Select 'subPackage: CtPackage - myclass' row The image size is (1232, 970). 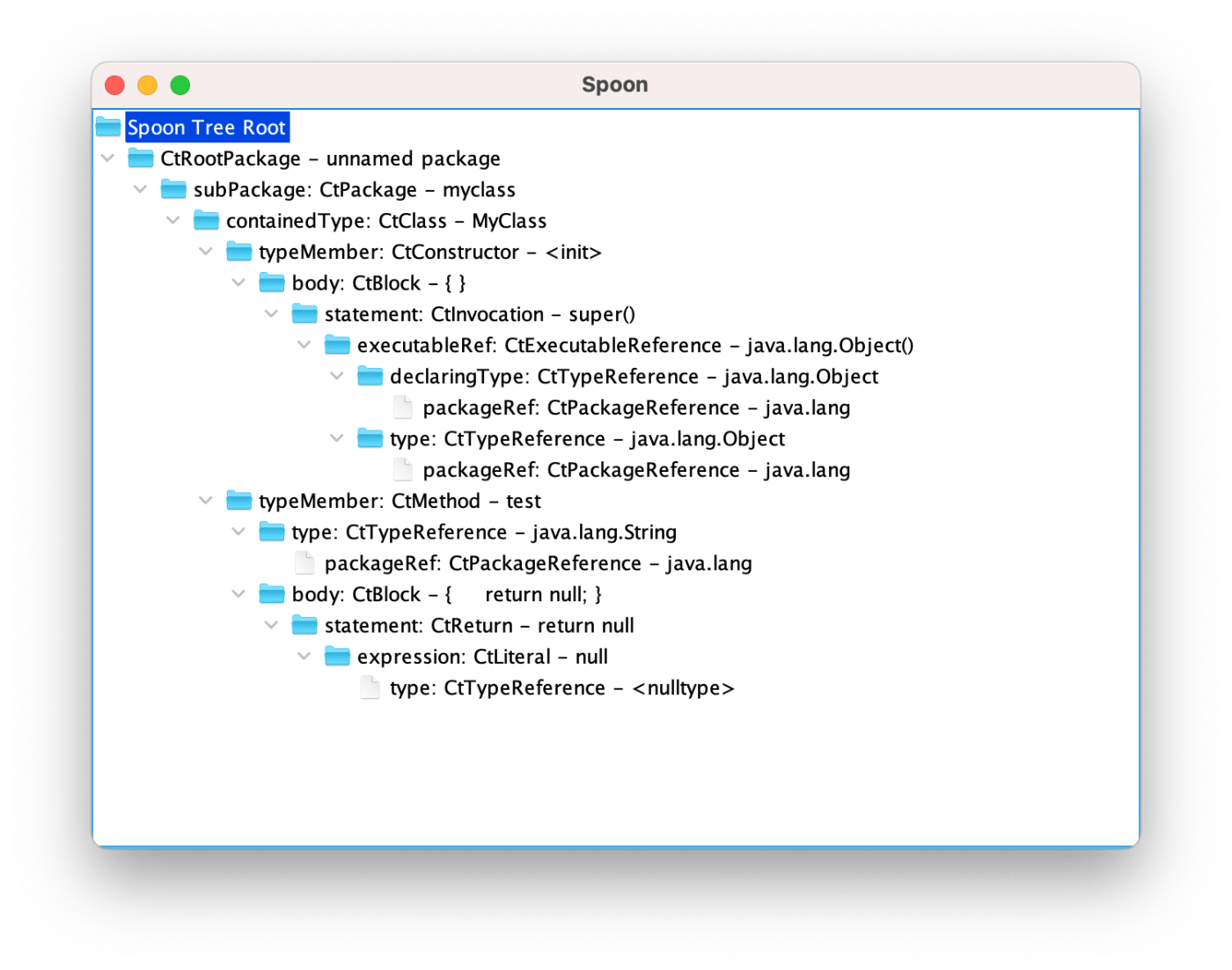tap(355, 190)
